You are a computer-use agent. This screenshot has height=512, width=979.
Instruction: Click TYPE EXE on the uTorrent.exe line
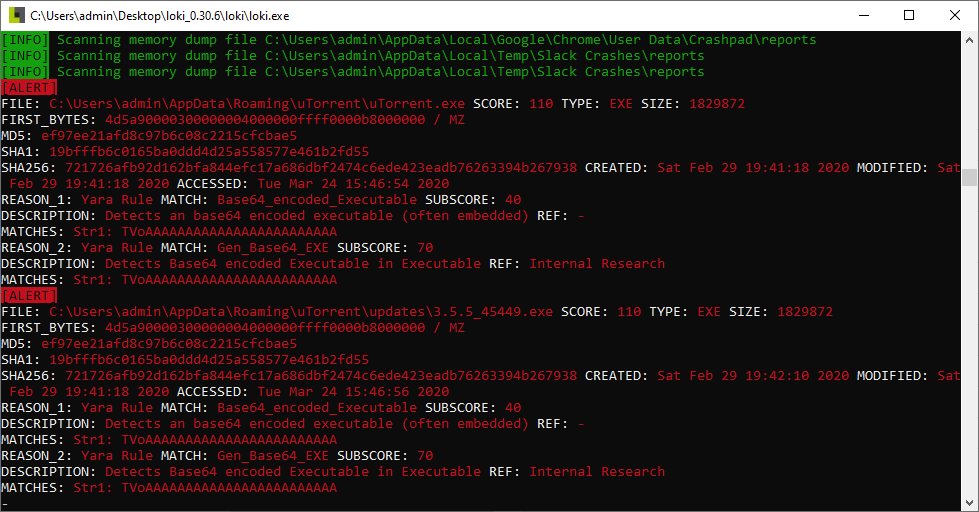pyautogui.click(x=597, y=104)
